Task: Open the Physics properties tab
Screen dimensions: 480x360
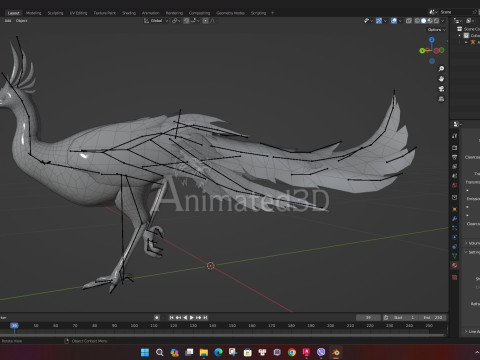Action: pyautogui.click(x=455, y=237)
